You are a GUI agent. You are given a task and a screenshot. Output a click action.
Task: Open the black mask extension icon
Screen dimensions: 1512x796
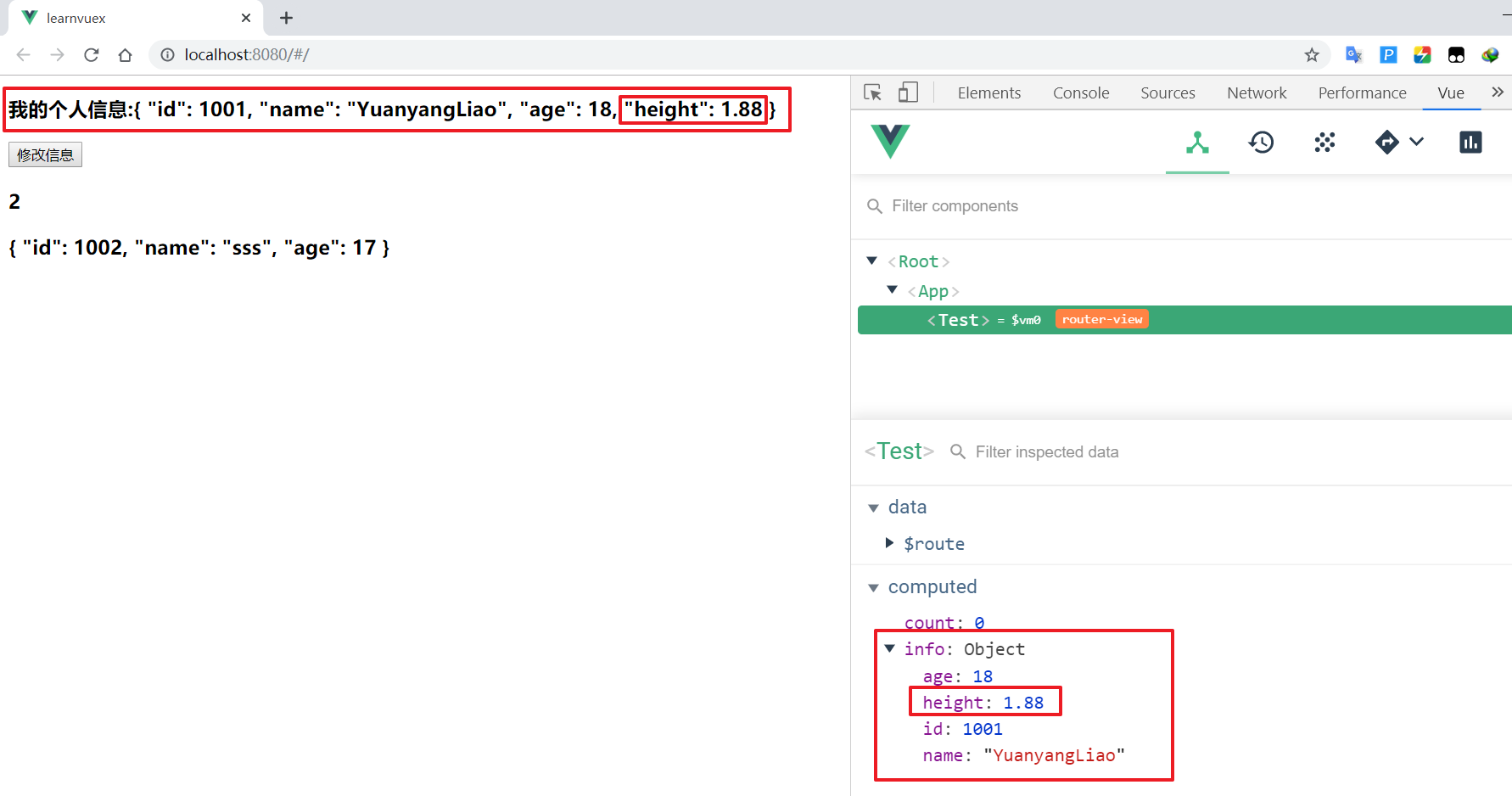coord(1456,55)
